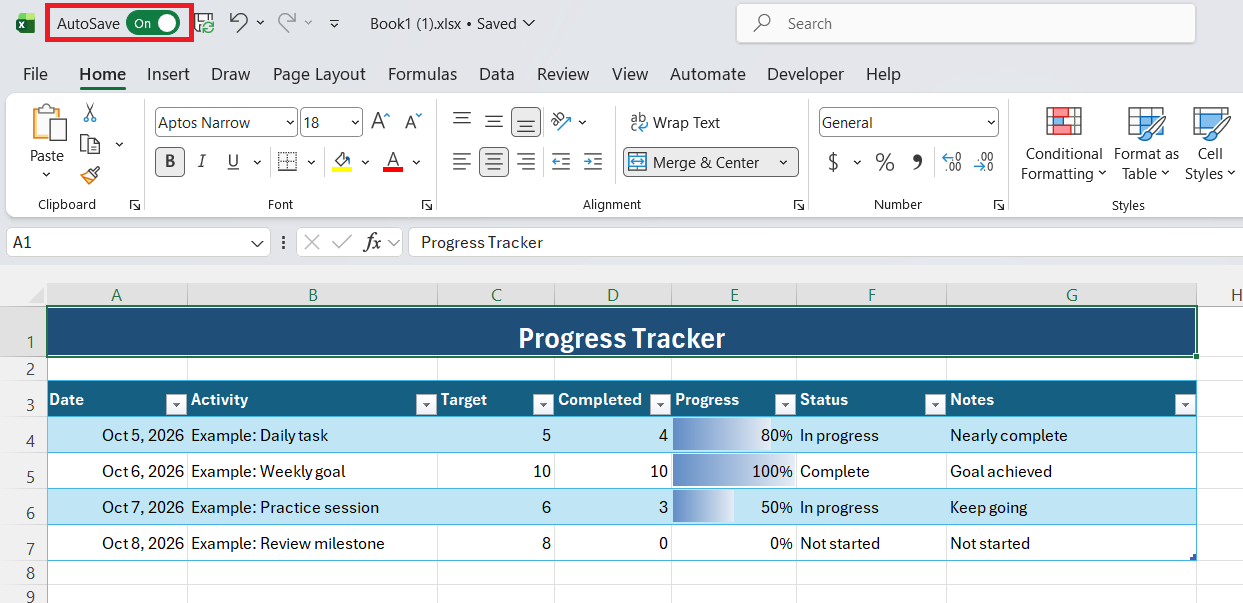The image size is (1243, 603).
Task: Click the Increase Indent icon
Action: (593, 161)
